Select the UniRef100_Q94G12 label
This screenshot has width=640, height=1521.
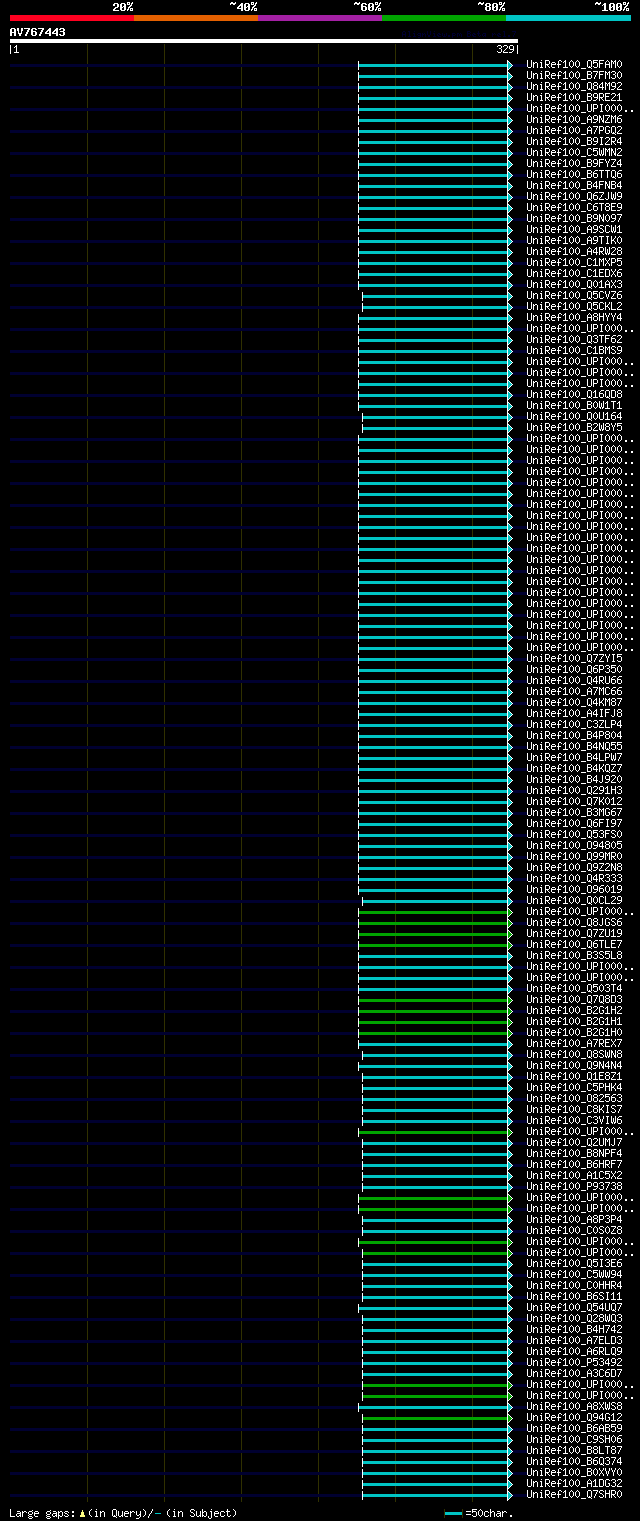(x=574, y=1418)
